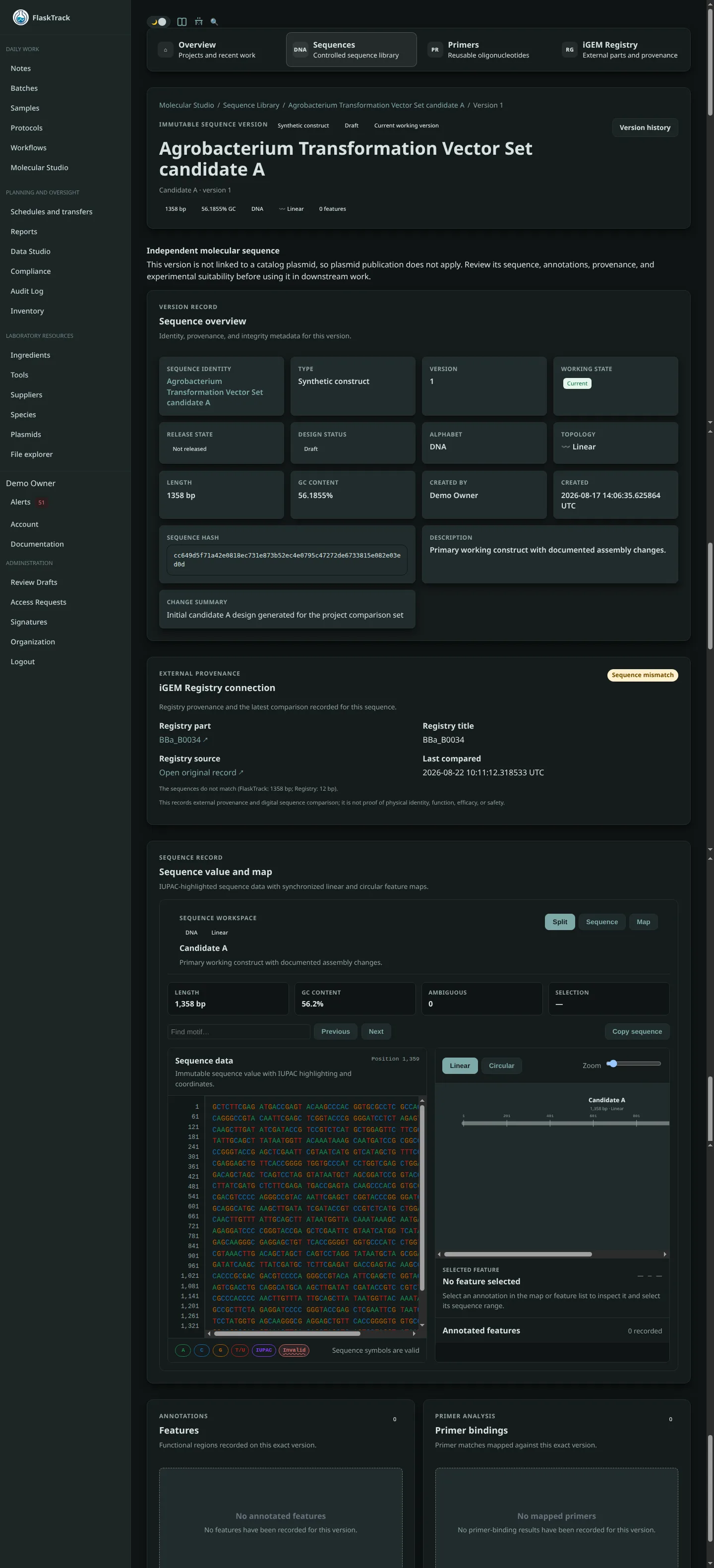
Task: Select the Circular map view
Action: 501,1066
